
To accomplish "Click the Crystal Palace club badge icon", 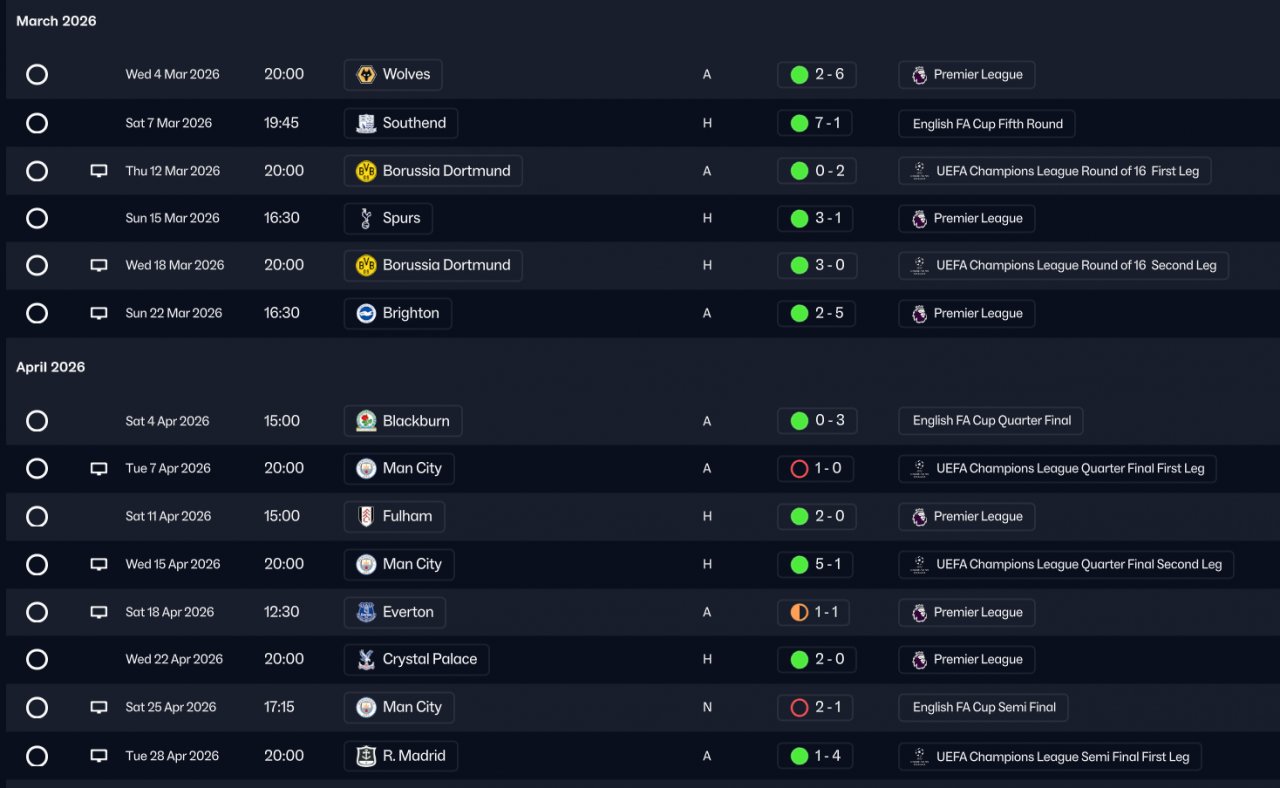I will pos(366,659).
